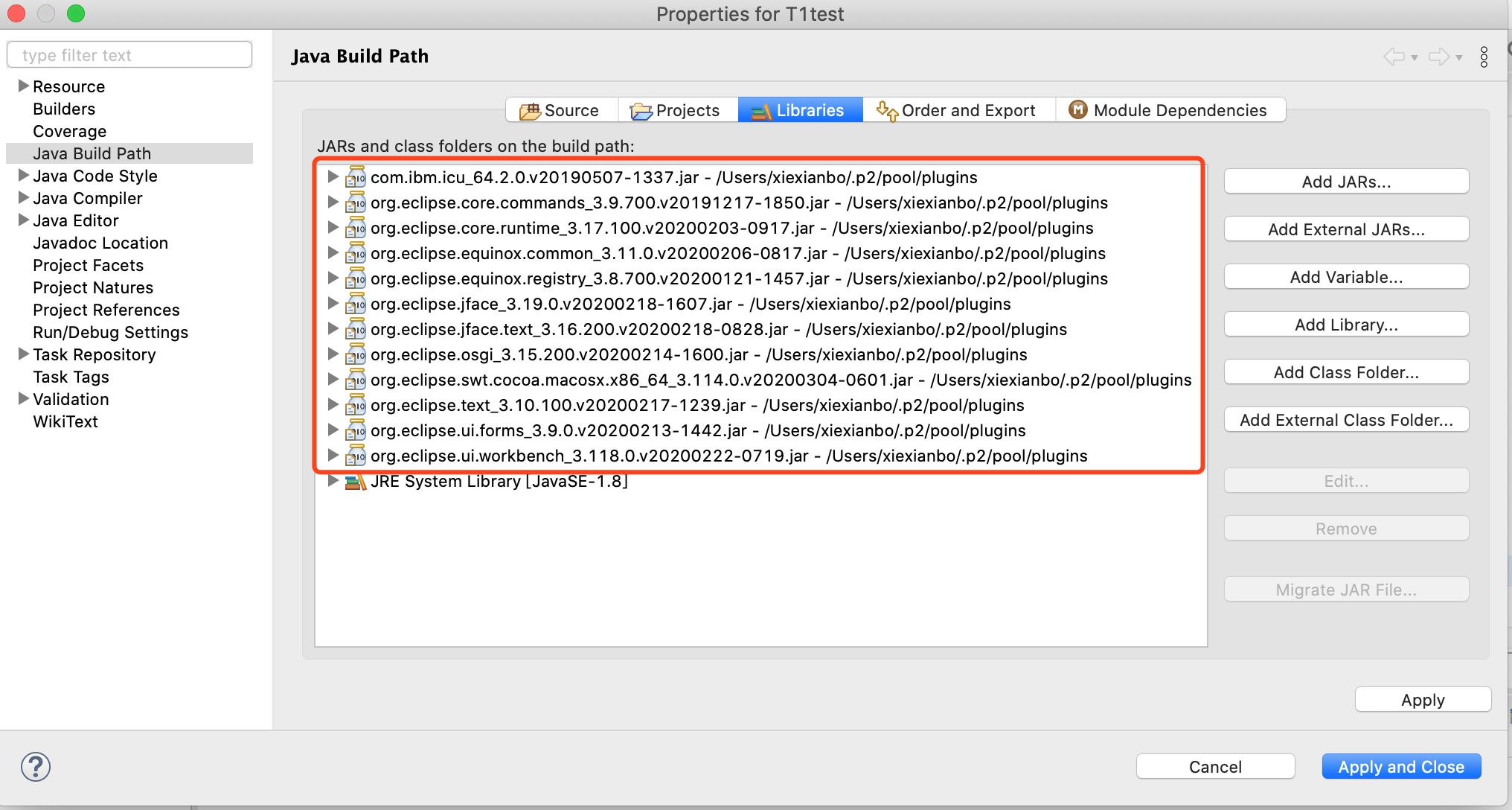Click the Module Dependencies M icon

point(1077,109)
